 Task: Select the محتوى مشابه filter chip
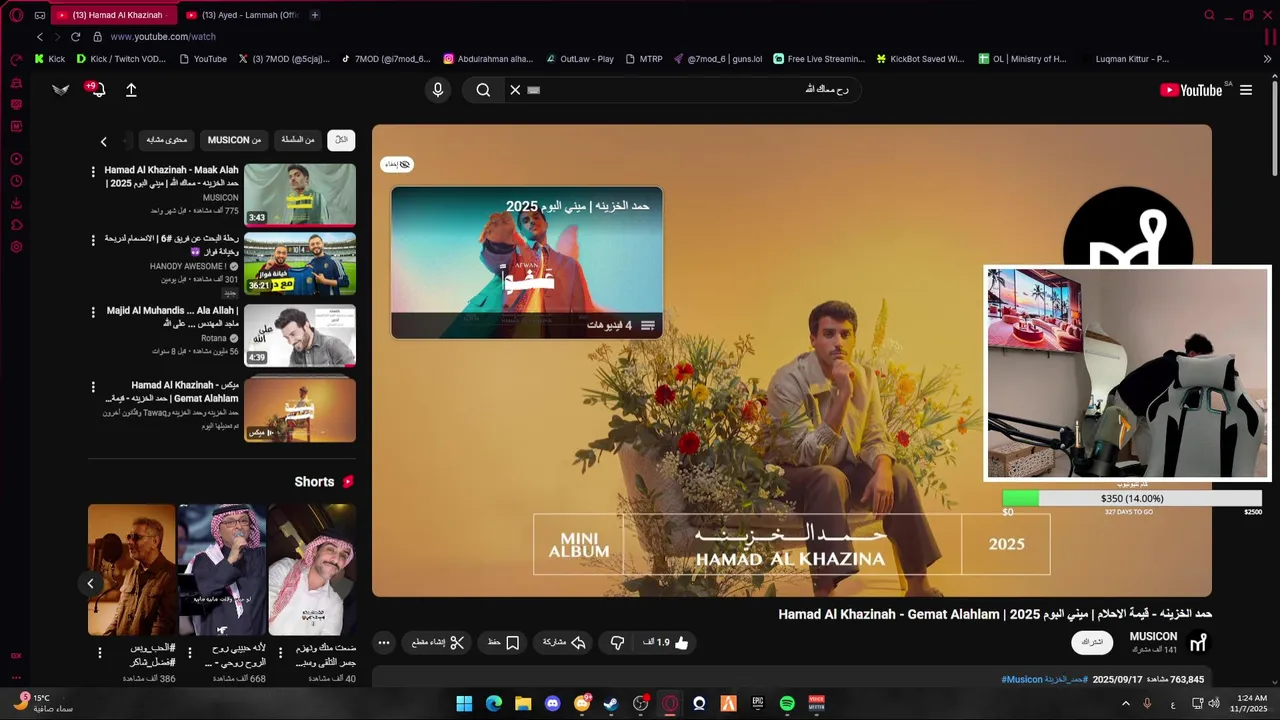pos(166,140)
